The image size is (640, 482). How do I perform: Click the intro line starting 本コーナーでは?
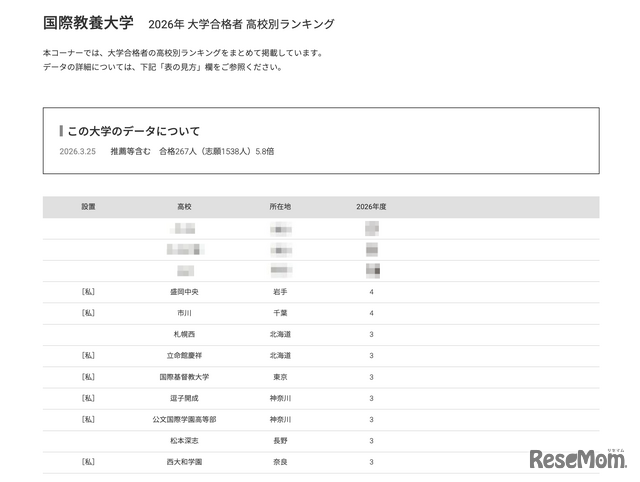183,53
